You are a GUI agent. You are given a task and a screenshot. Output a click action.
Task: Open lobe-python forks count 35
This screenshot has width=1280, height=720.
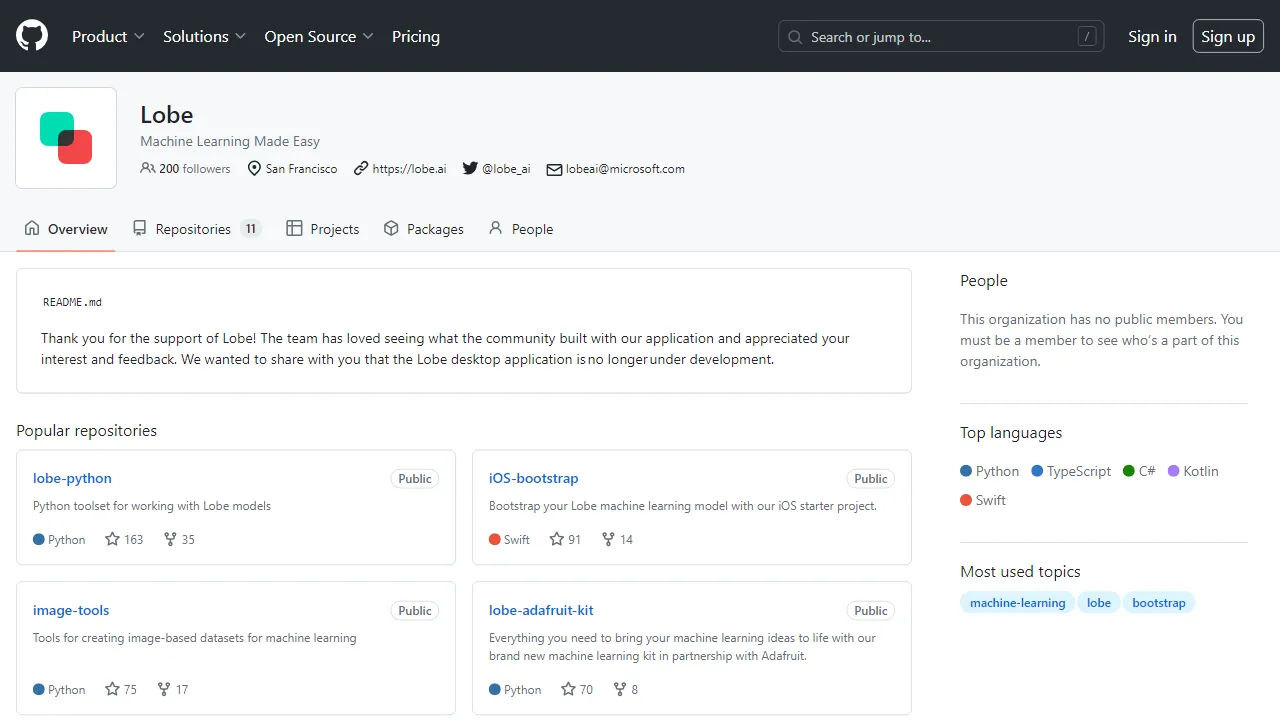click(x=179, y=539)
